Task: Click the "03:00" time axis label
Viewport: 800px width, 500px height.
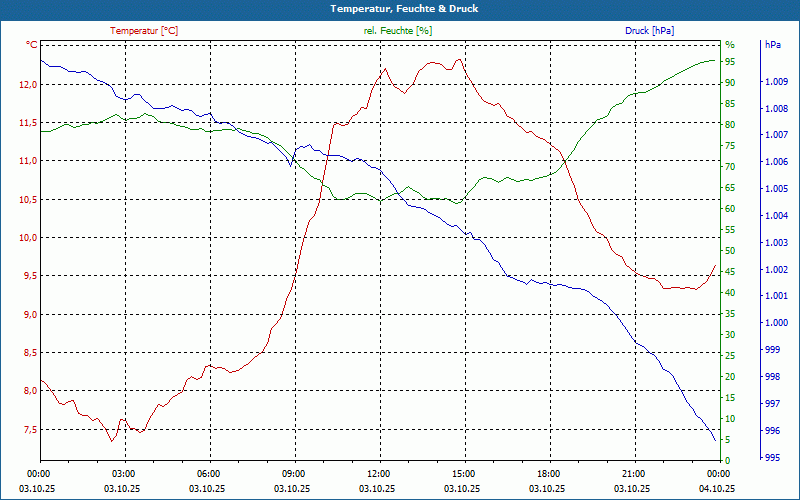Action: pos(125,474)
